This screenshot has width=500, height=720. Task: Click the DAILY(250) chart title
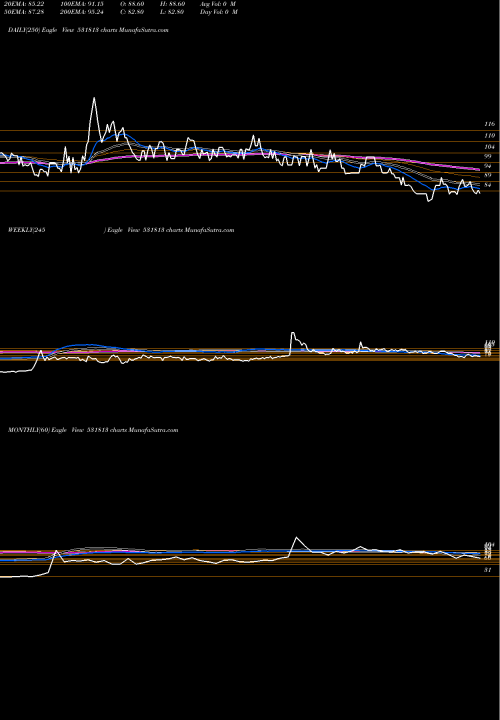pyautogui.click(x=88, y=30)
